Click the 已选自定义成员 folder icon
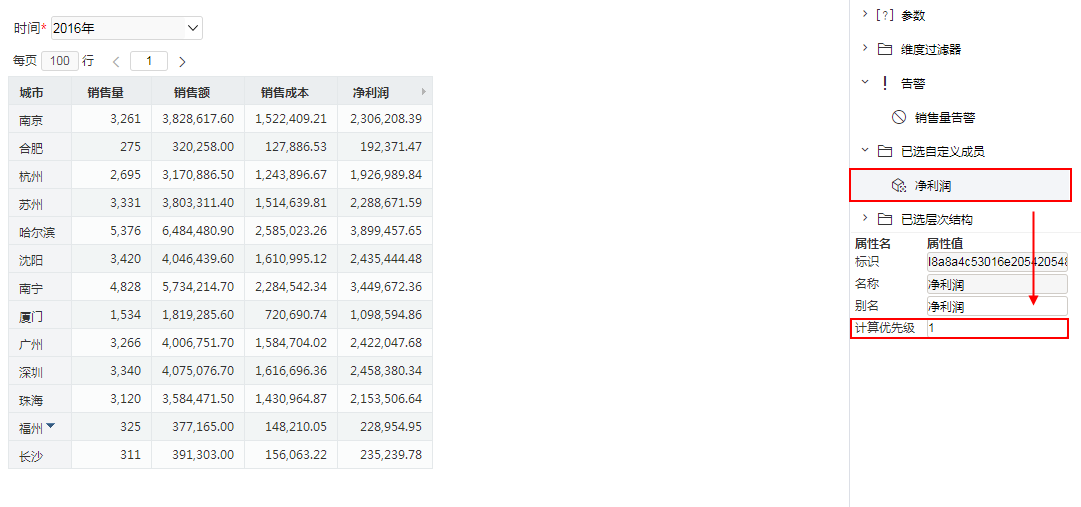 pos(885,151)
